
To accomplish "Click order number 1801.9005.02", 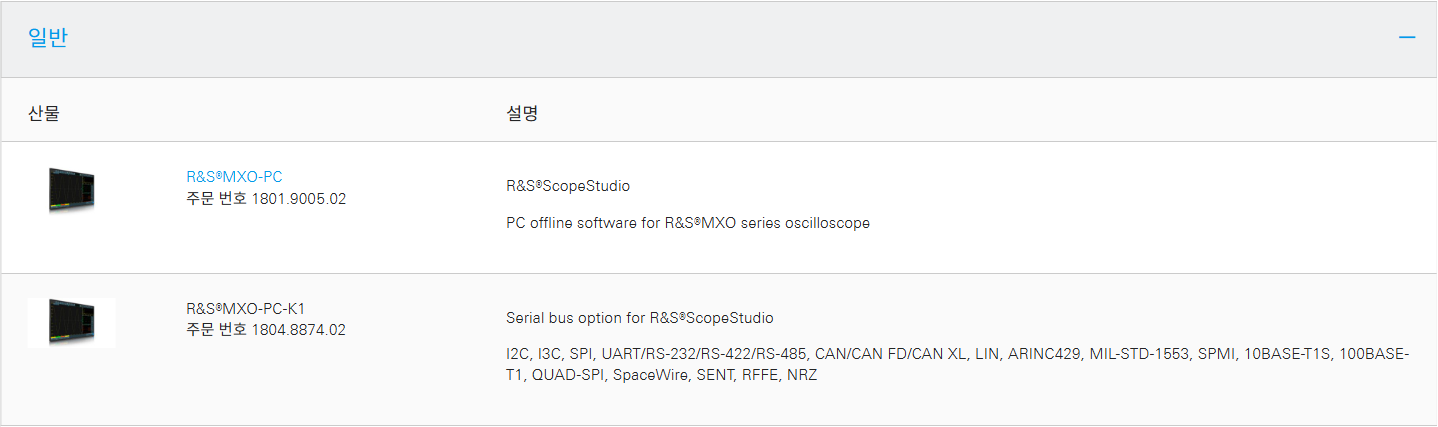I will click(297, 198).
